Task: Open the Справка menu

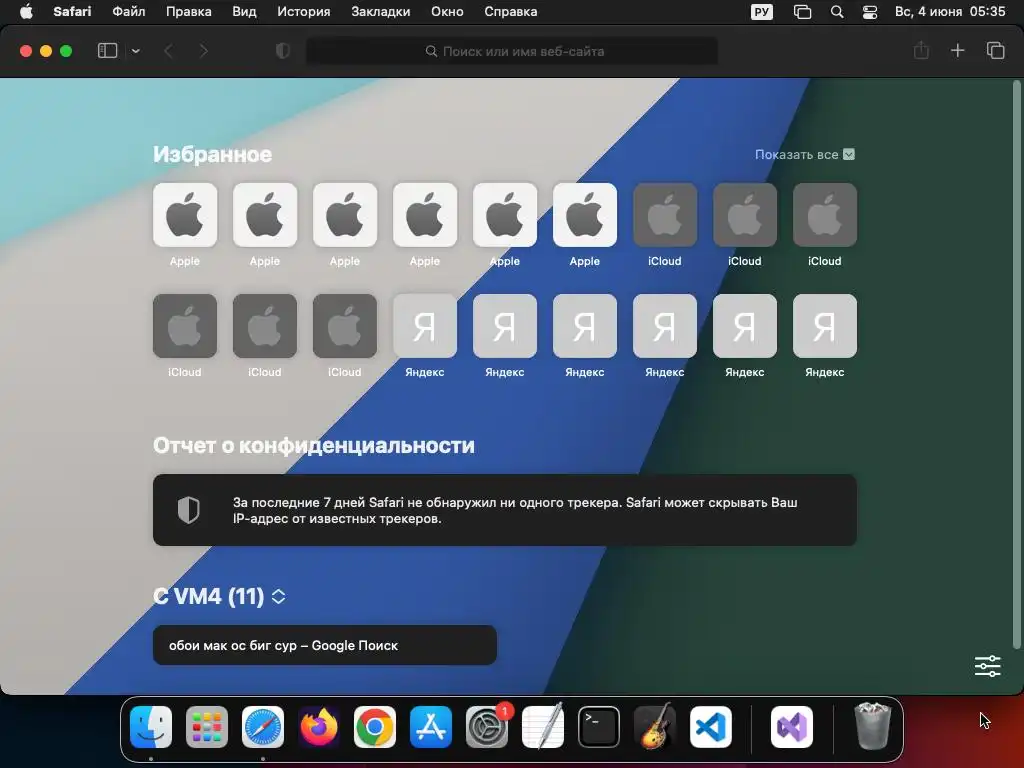Action: coord(511,12)
